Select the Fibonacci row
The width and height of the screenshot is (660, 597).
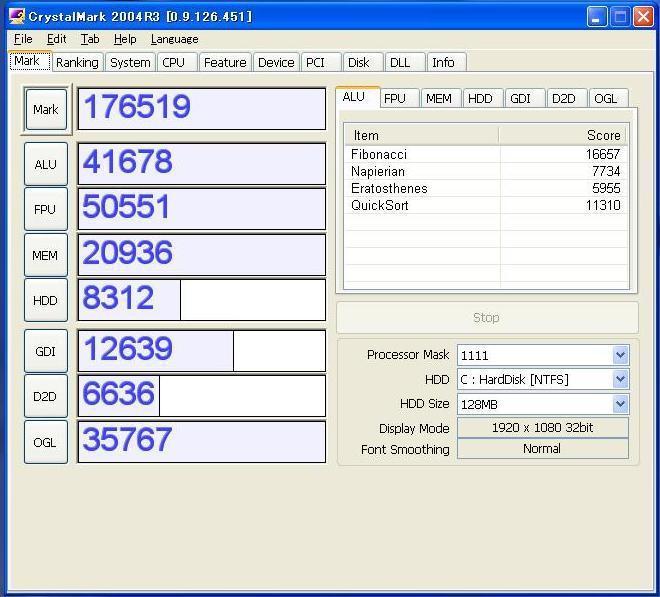[x=486, y=155]
